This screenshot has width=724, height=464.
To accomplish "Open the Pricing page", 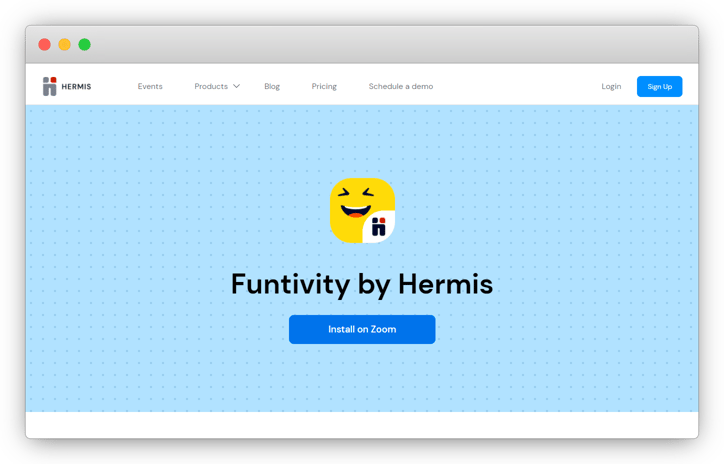I will 324,87.
